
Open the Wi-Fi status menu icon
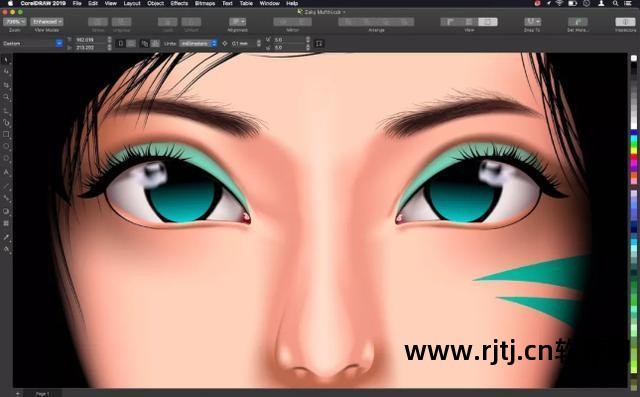coord(559,3)
